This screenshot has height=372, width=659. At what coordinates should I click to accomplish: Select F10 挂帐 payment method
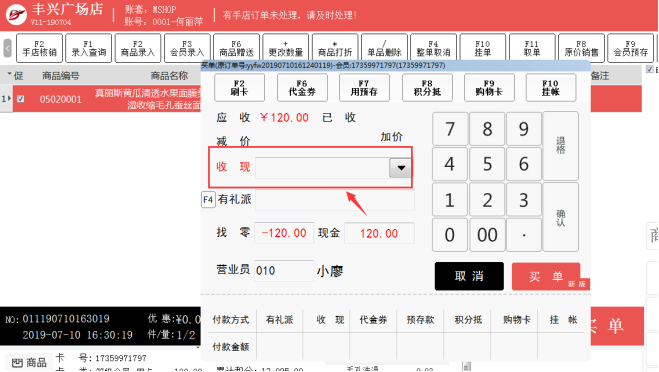click(551, 87)
